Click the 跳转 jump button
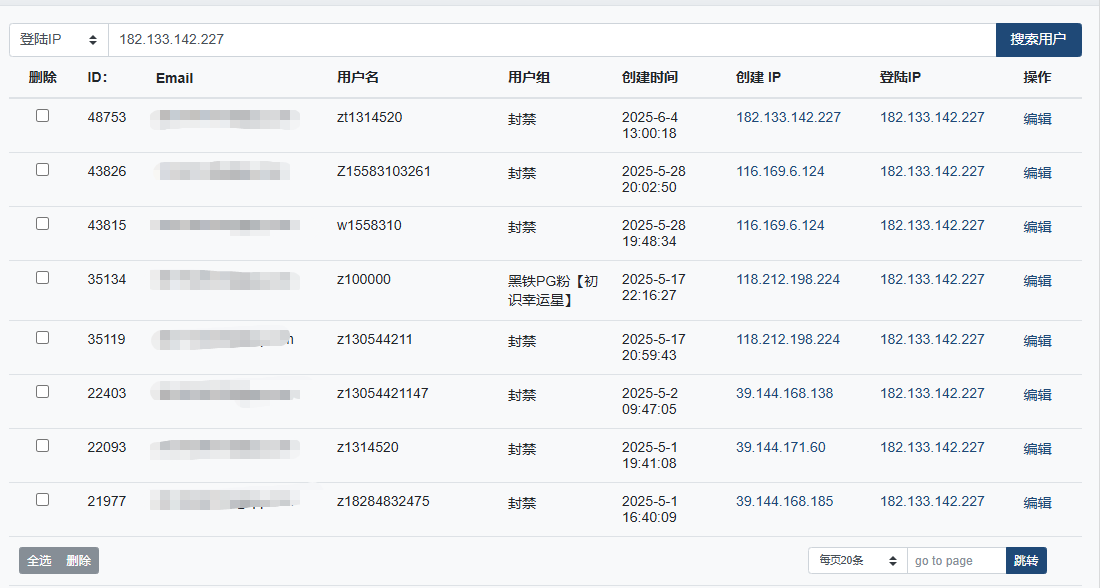This screenshot has width=1100, height=588. click(1026, 561)
